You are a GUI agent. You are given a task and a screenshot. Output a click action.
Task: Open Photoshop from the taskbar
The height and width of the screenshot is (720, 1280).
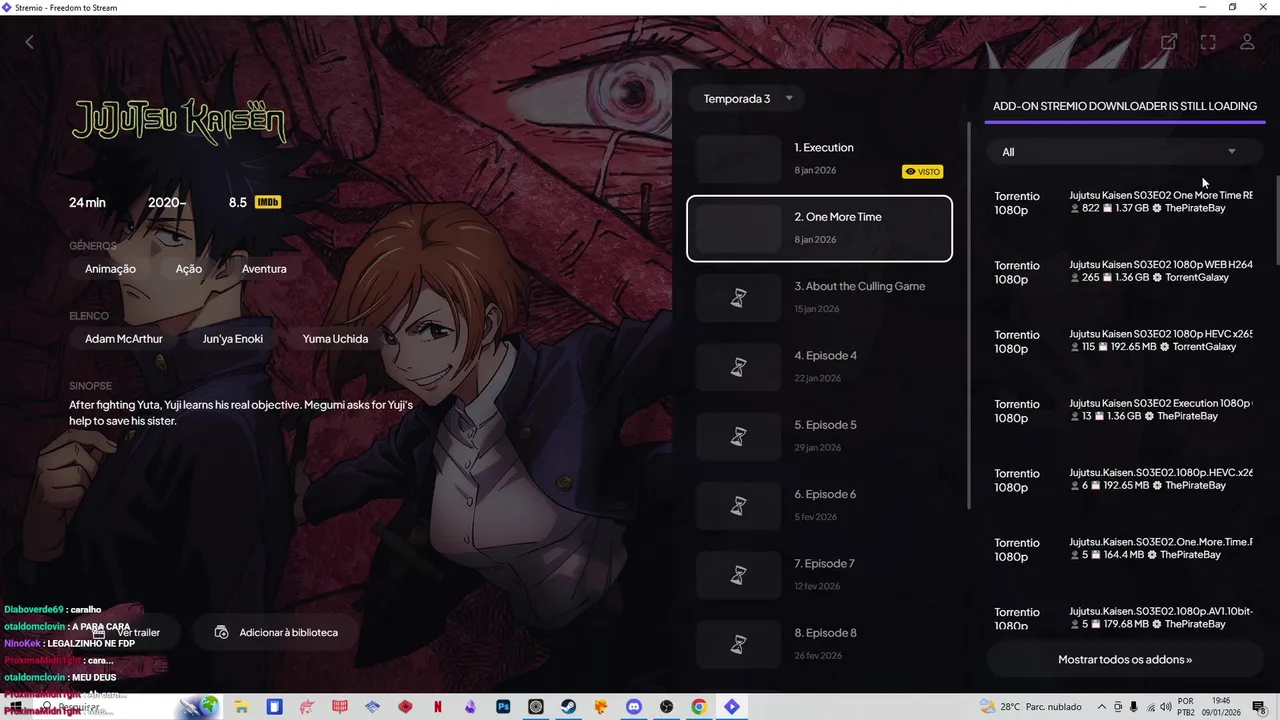(504, 707)
